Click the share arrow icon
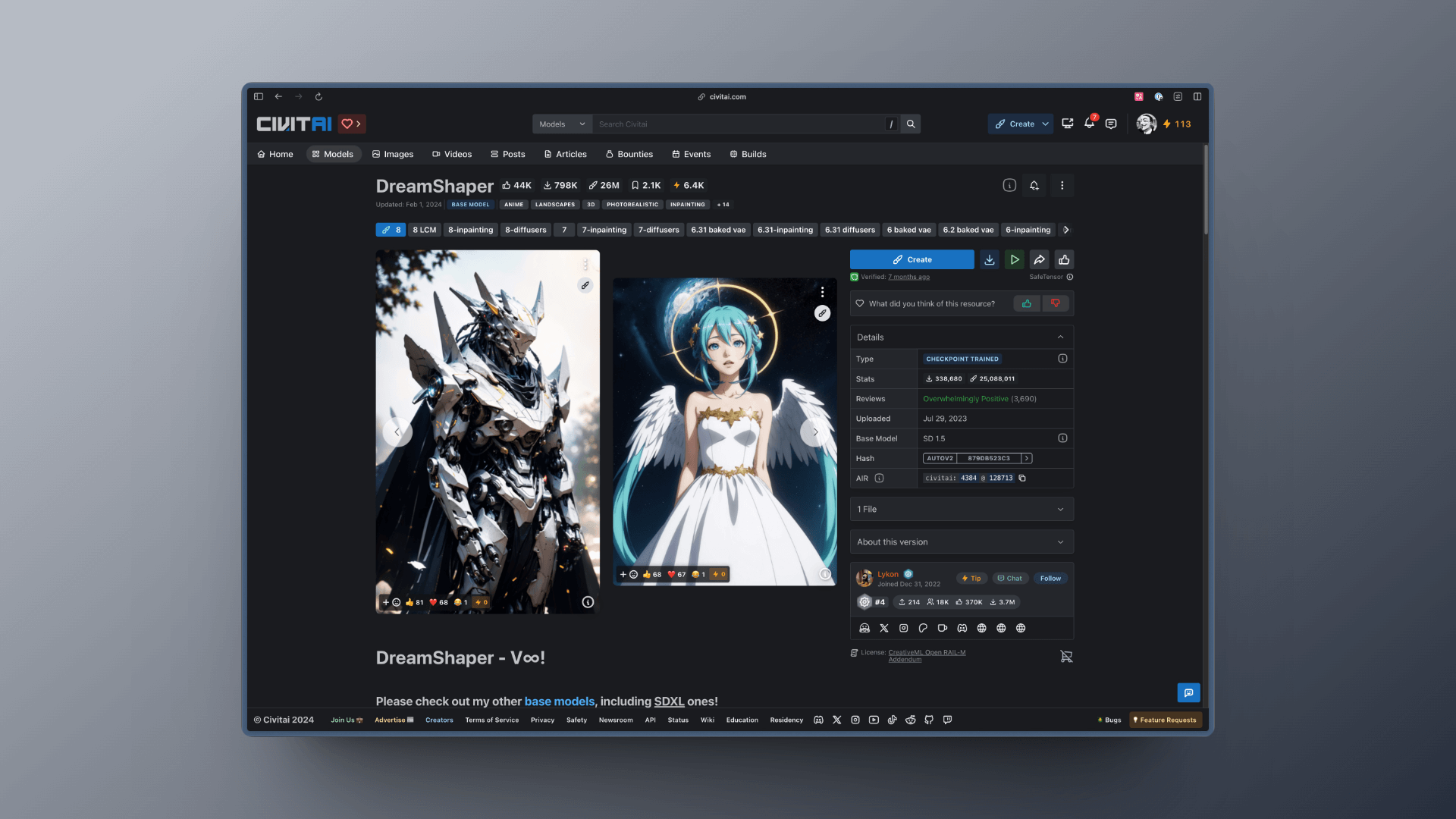 (1040, 259)
